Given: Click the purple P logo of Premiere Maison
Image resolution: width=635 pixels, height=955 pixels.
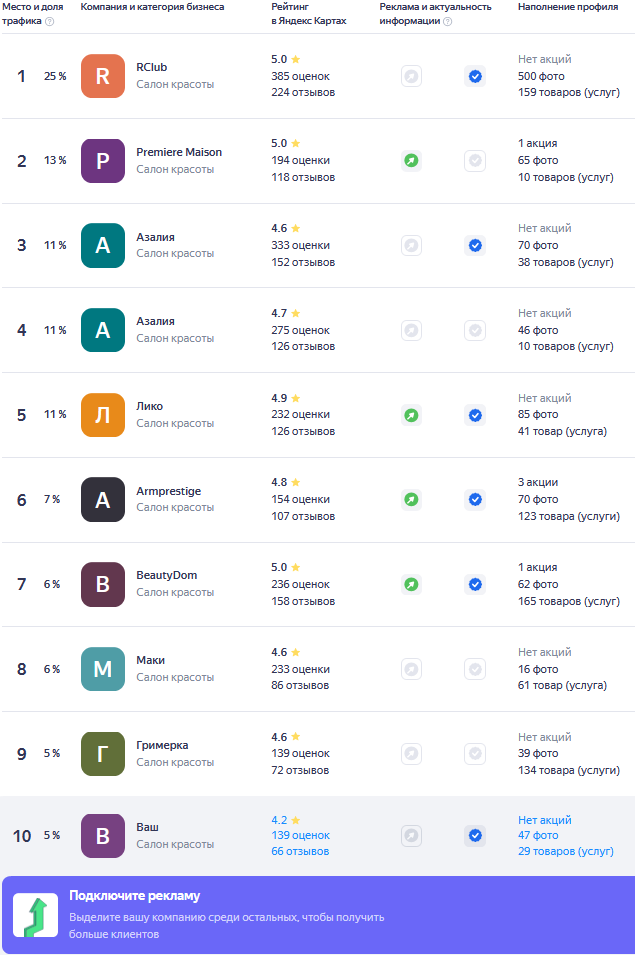Looking at the screenshot, I should tap(103, 161).
